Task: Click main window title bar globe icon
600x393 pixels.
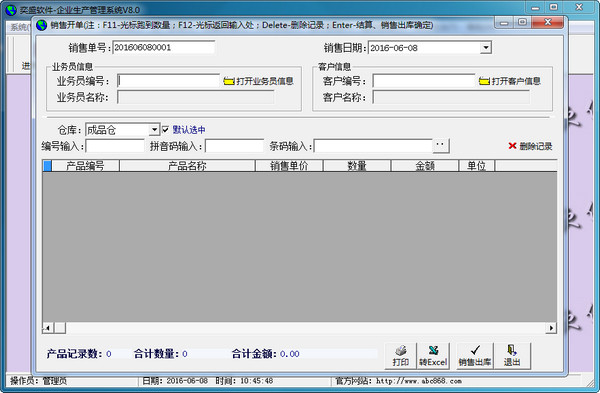Action: [11, 10]
